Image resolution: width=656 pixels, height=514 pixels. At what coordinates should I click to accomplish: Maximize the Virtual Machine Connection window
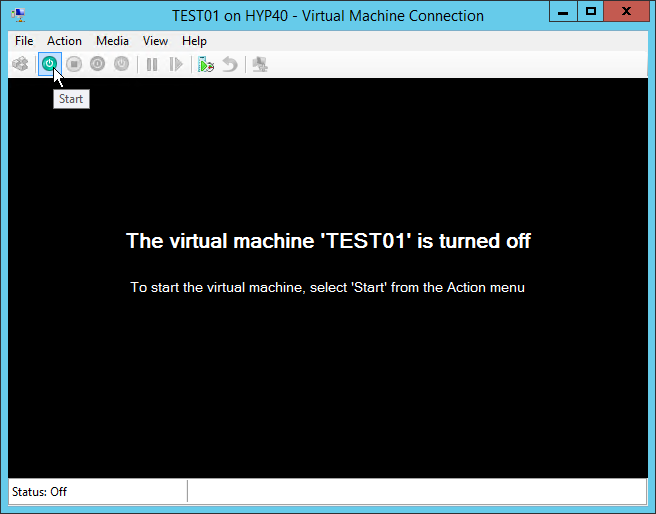[x=591, y=12]
